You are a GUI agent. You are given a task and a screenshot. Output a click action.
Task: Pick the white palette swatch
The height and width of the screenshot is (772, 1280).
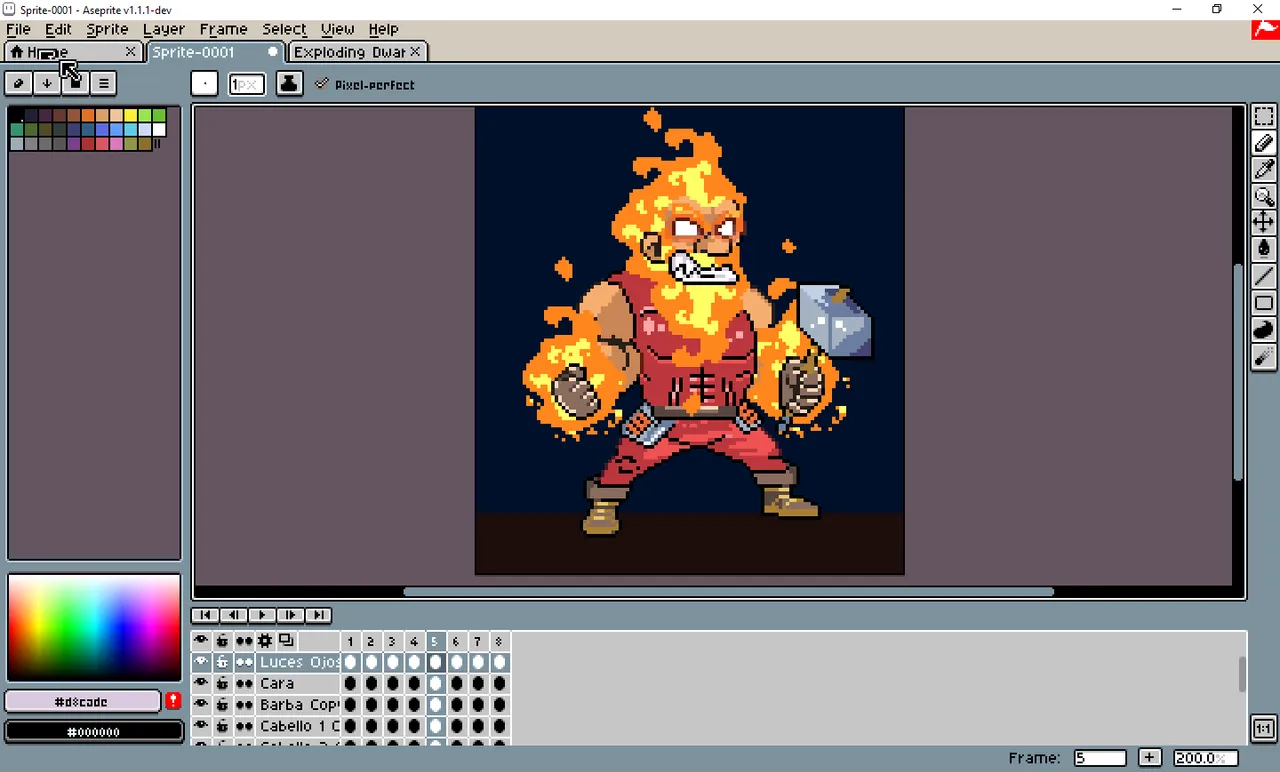[x=159, y=130]
